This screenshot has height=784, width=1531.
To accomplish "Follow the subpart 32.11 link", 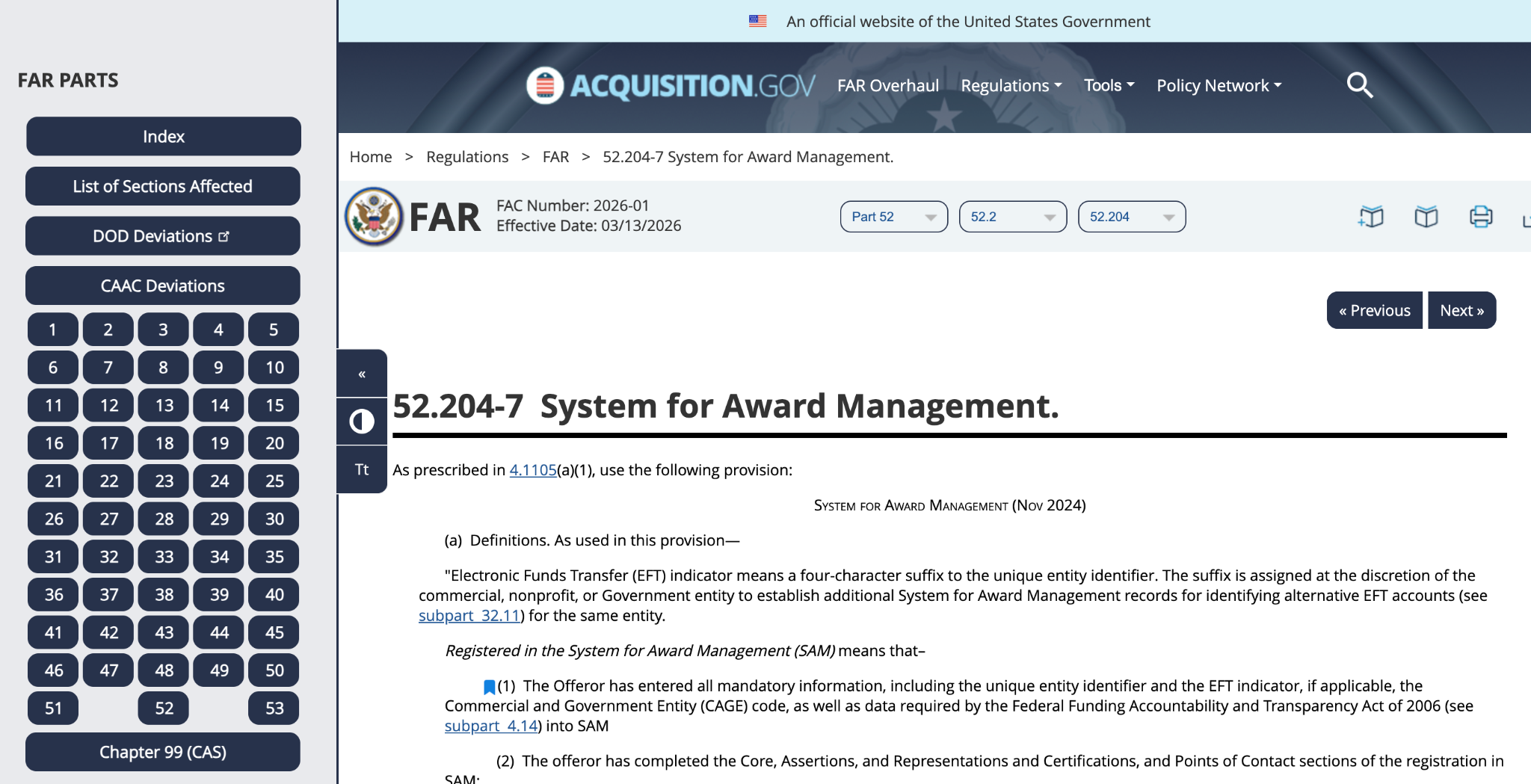I will click(x=469, y=616).
